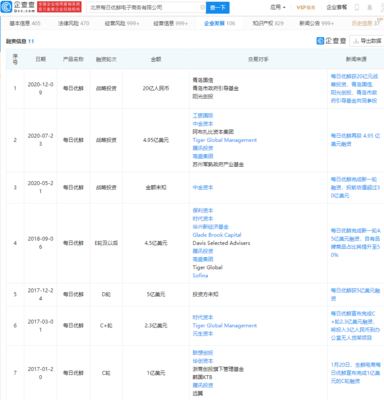Open news link for the 2020-05-21 round
This screenshot has width=384, height=400.
pos(355,187)
